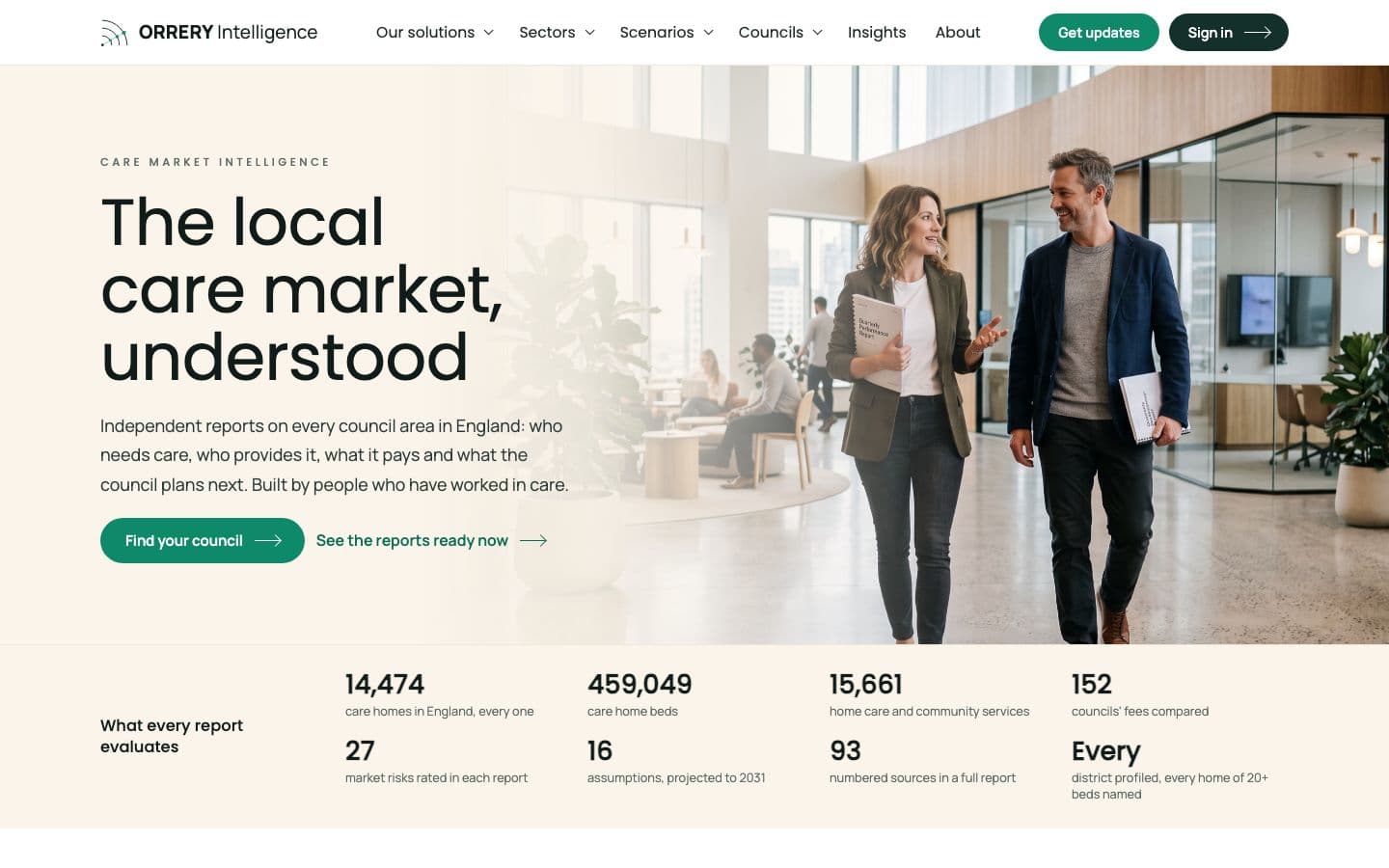The image size is (1389, 868).
Task: Open the Councils menu
Action: coord(780,33)
